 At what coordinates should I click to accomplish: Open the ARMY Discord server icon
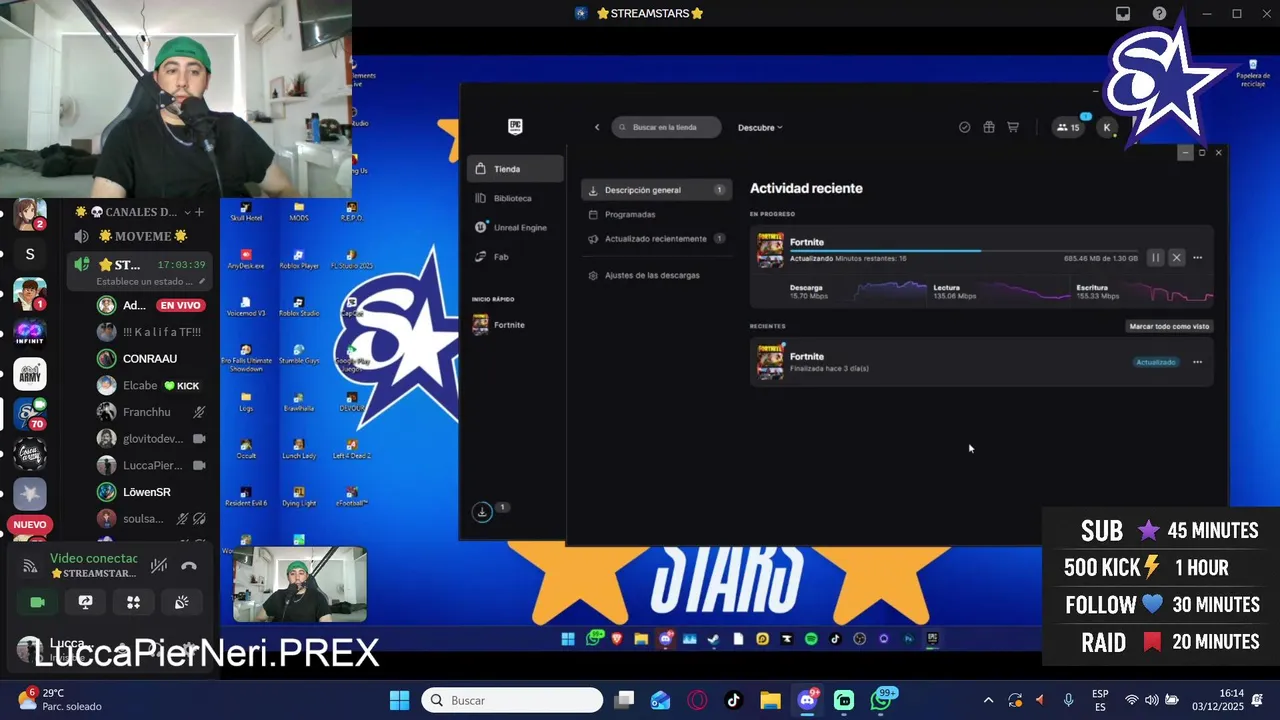pos(29,373)
